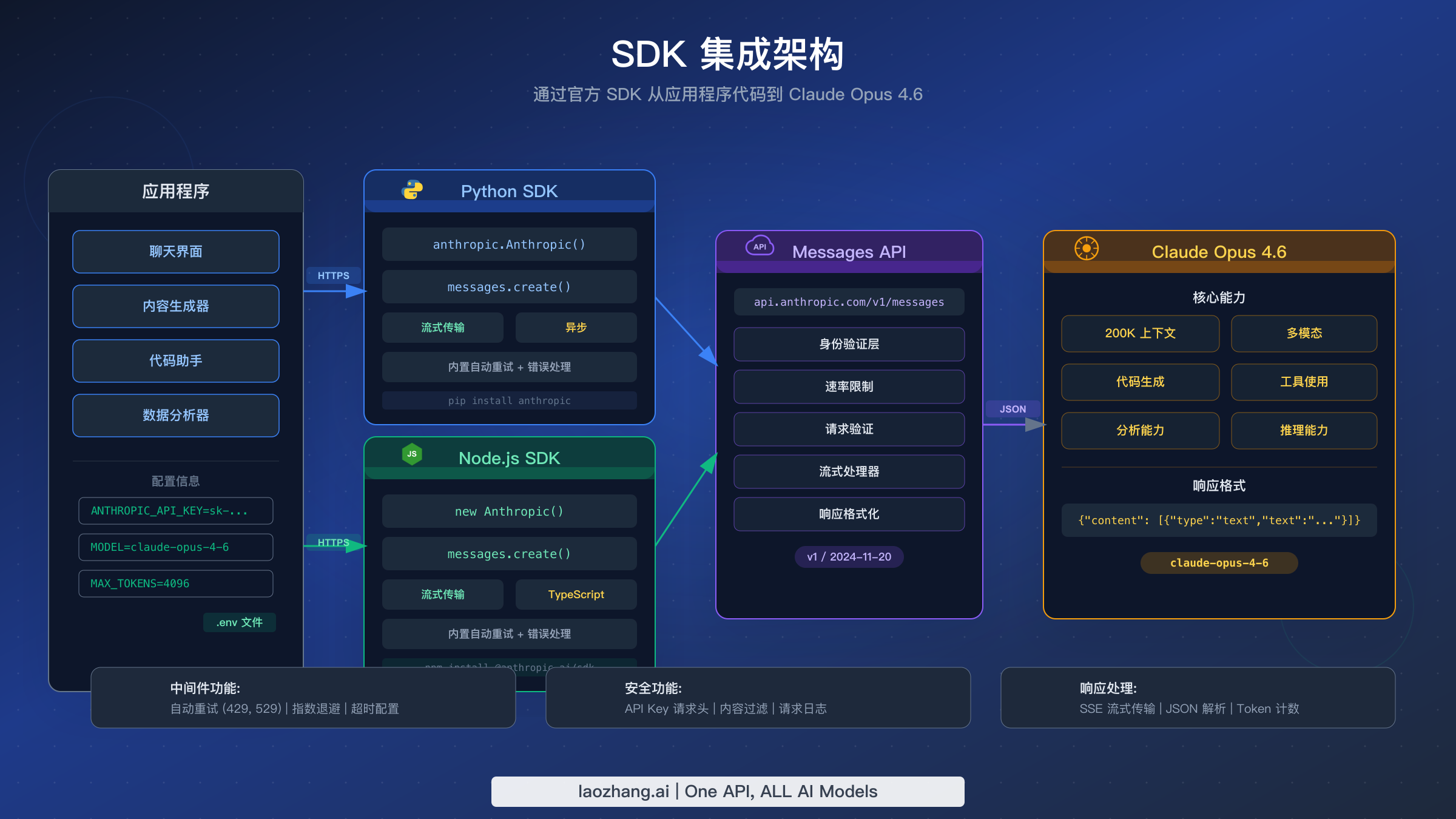Click the pip install anthropic command

point(508,400)
